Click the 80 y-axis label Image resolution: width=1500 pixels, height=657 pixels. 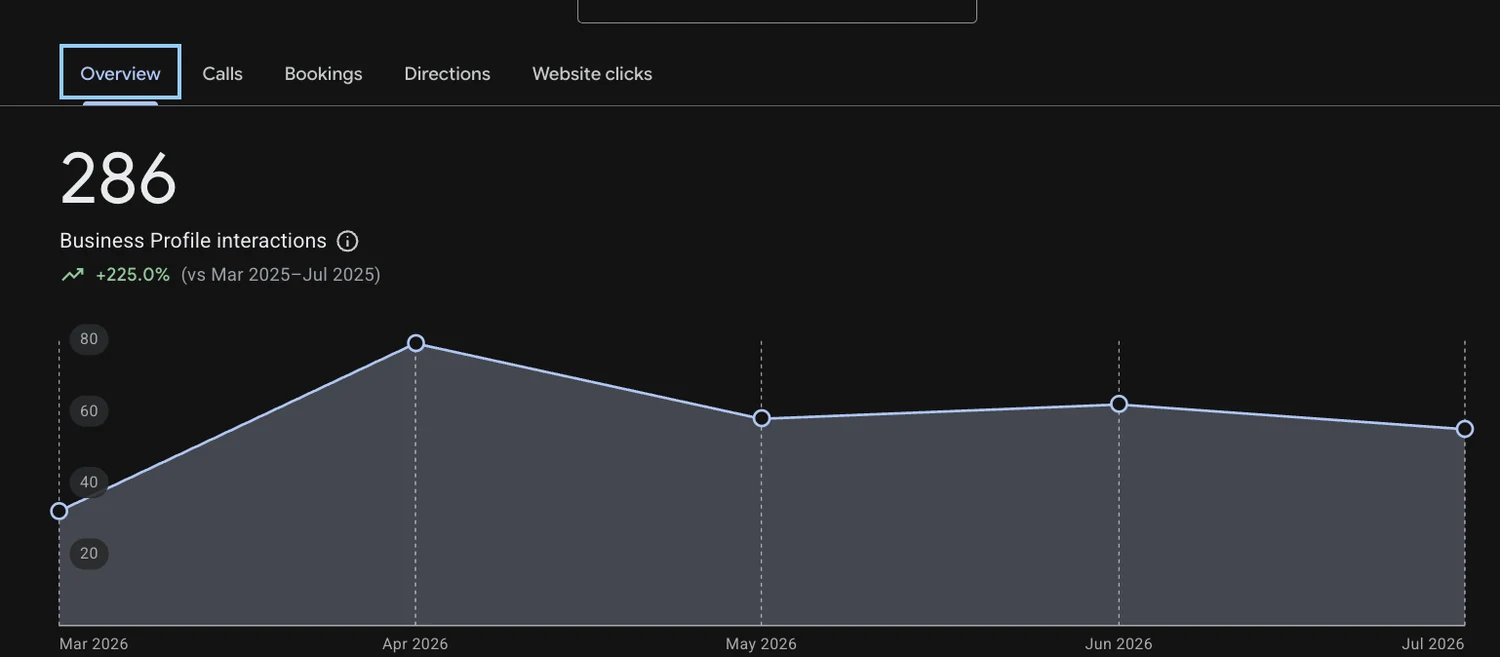pos(89,339)
